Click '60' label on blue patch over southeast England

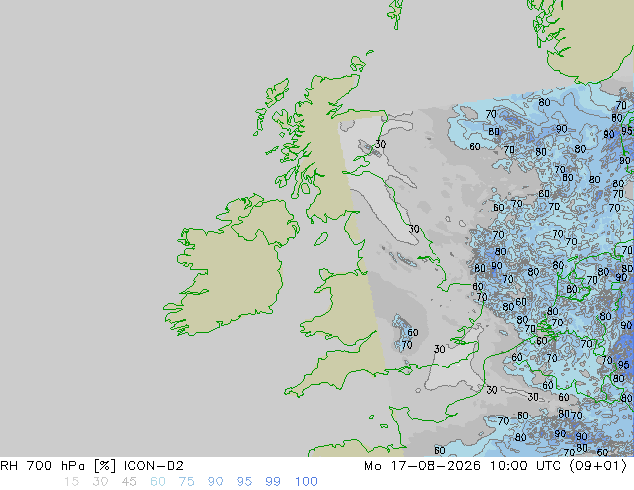(413, 332)
